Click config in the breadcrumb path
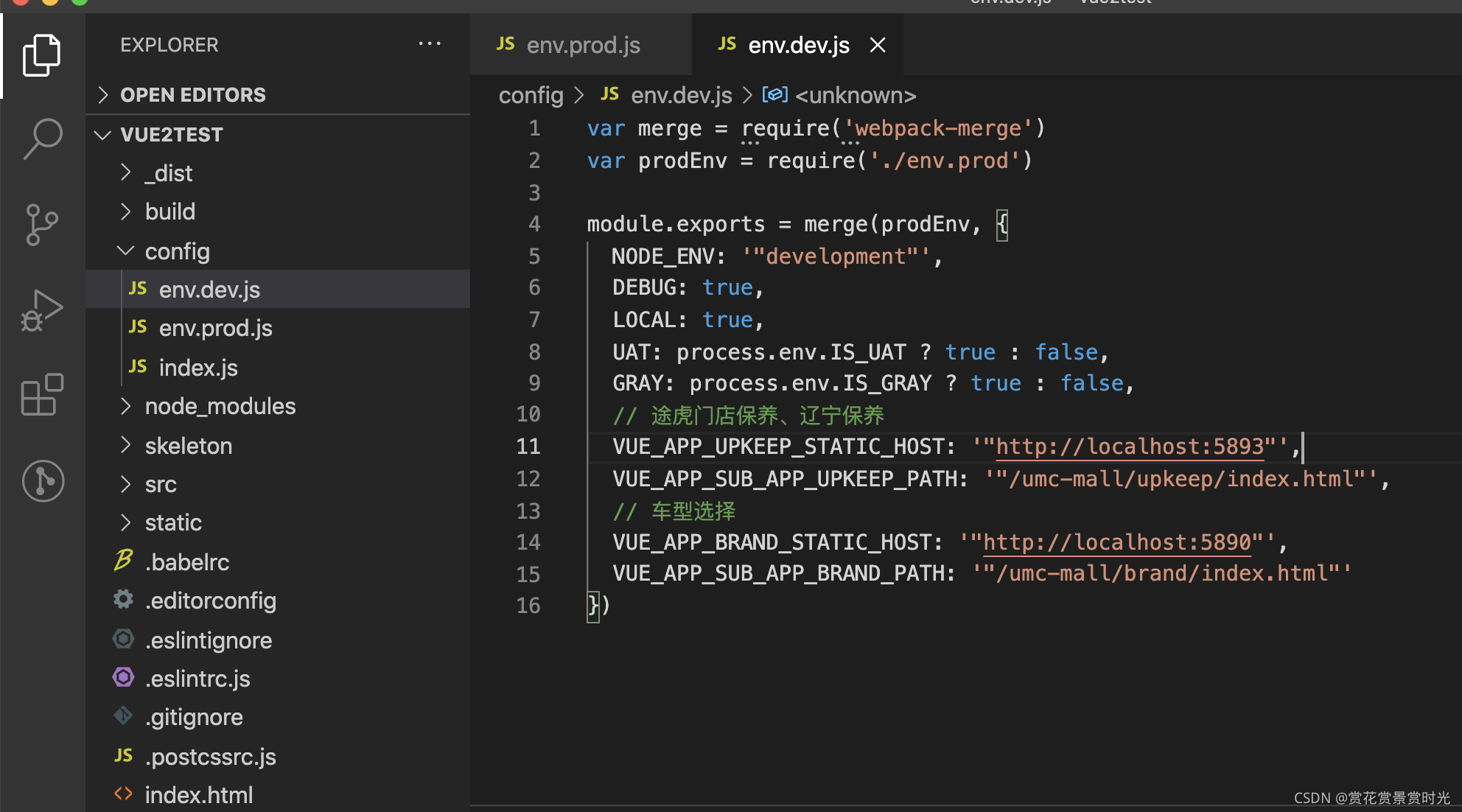Screen dimensions: 1462x812 [x=531, y=95]
